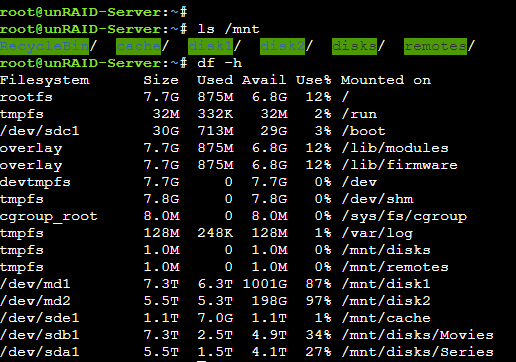Image resolution: width=516 pixels, height=362 pixels.
Task: Click the 'df -h' command text
Action: [x=219, y=63]
